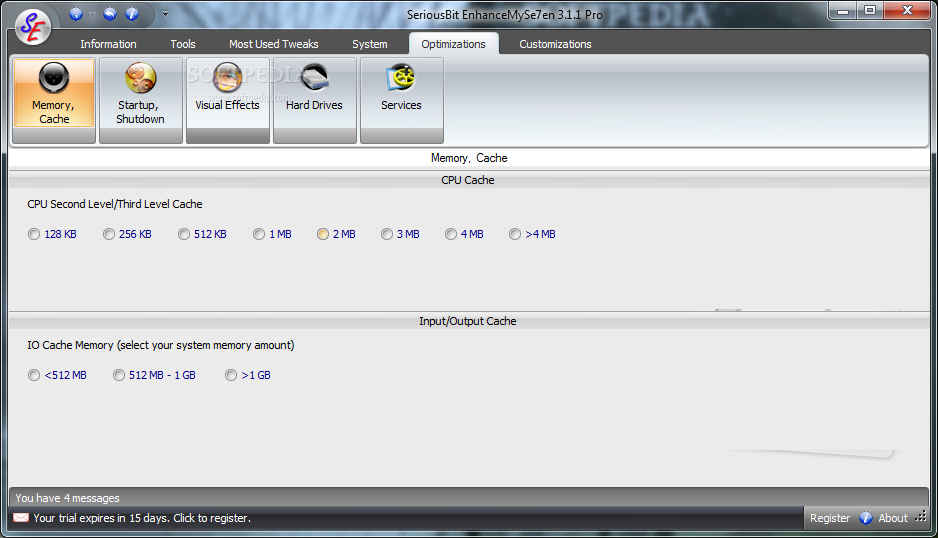The image size is (938, 538).
Task: Click Register in the status bar
Action: click(830, 518)
